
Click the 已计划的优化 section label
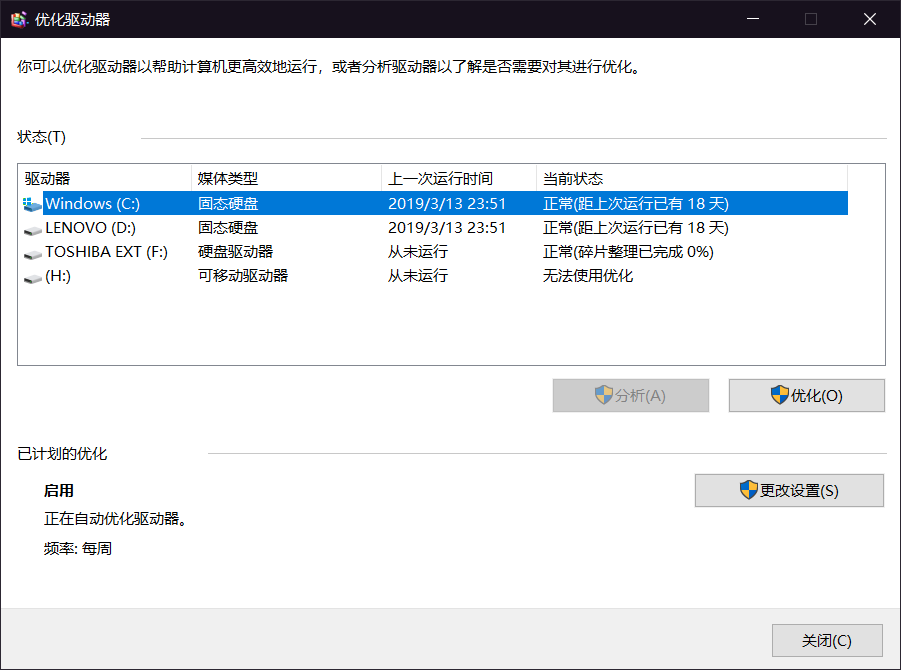(x=62, y=454)
